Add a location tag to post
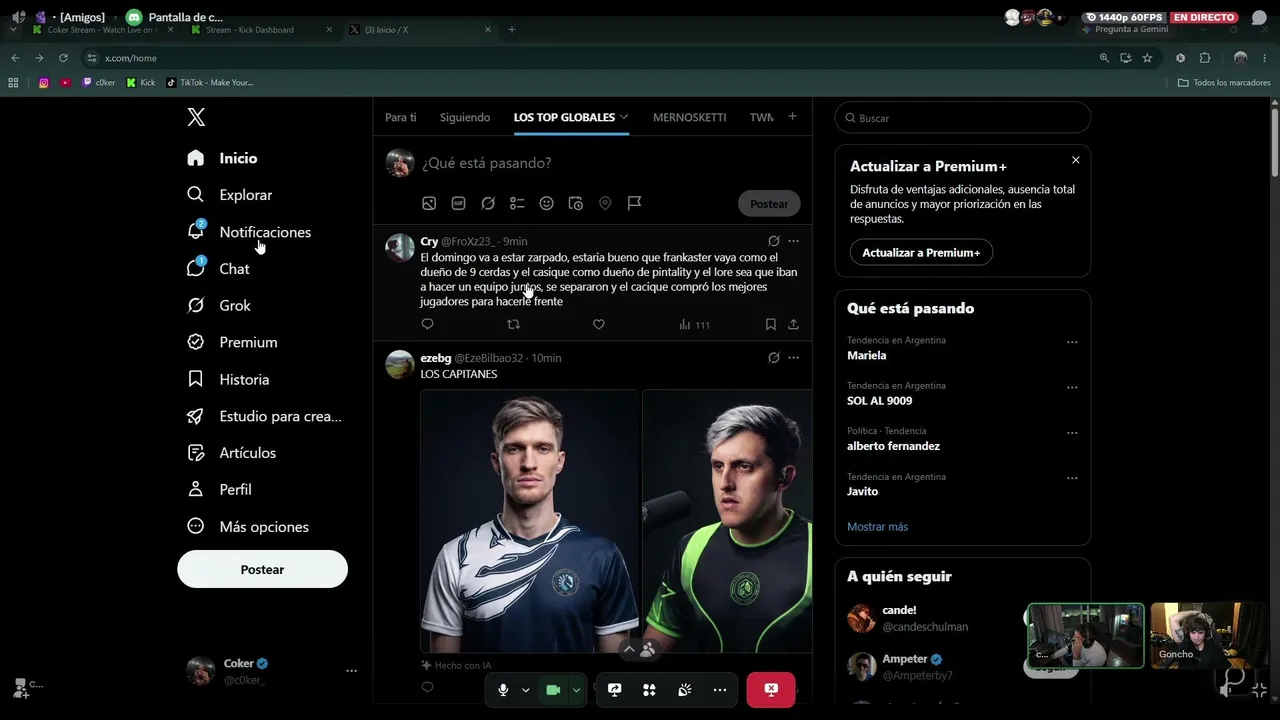 point(605,203)
